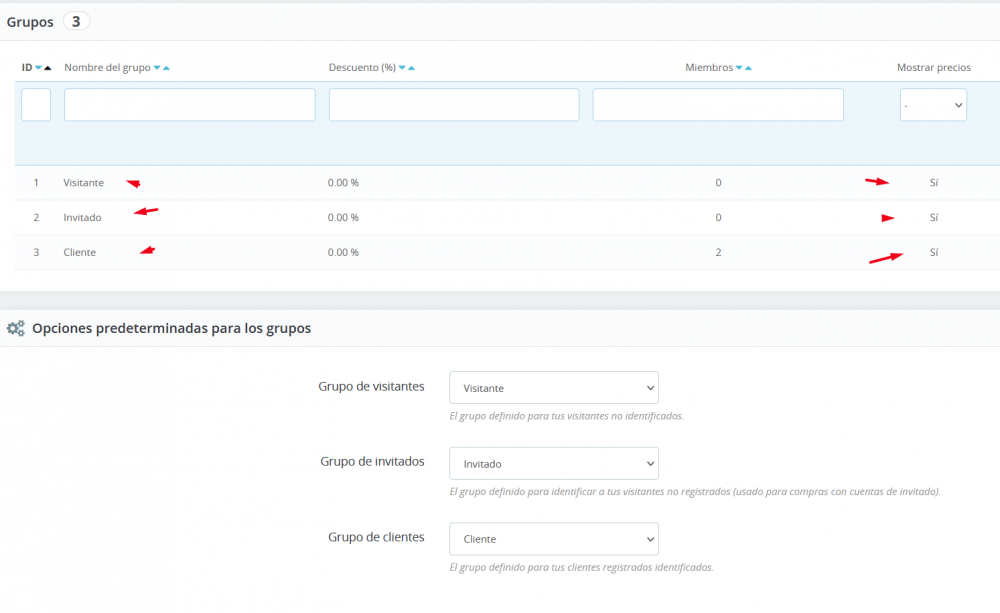This screenshot has width=1000, height=613.
Task: Click Opciones predeterminadas para los grupos heading
Action: 172,329
